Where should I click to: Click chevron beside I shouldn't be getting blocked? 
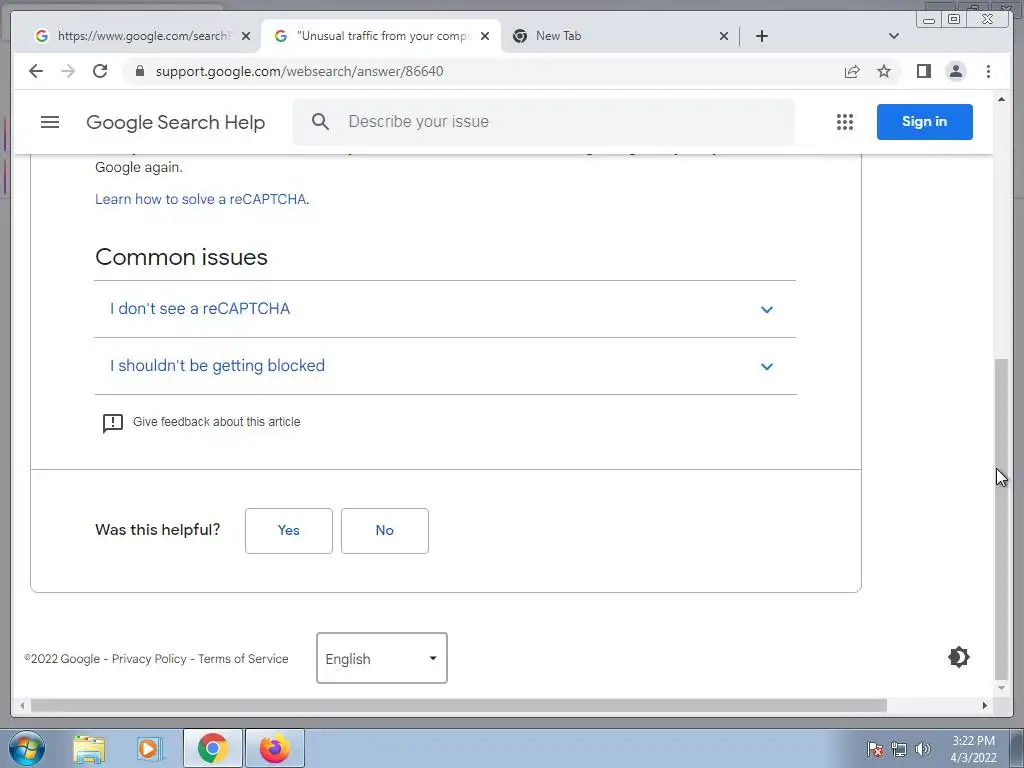(x=767, y=366)
